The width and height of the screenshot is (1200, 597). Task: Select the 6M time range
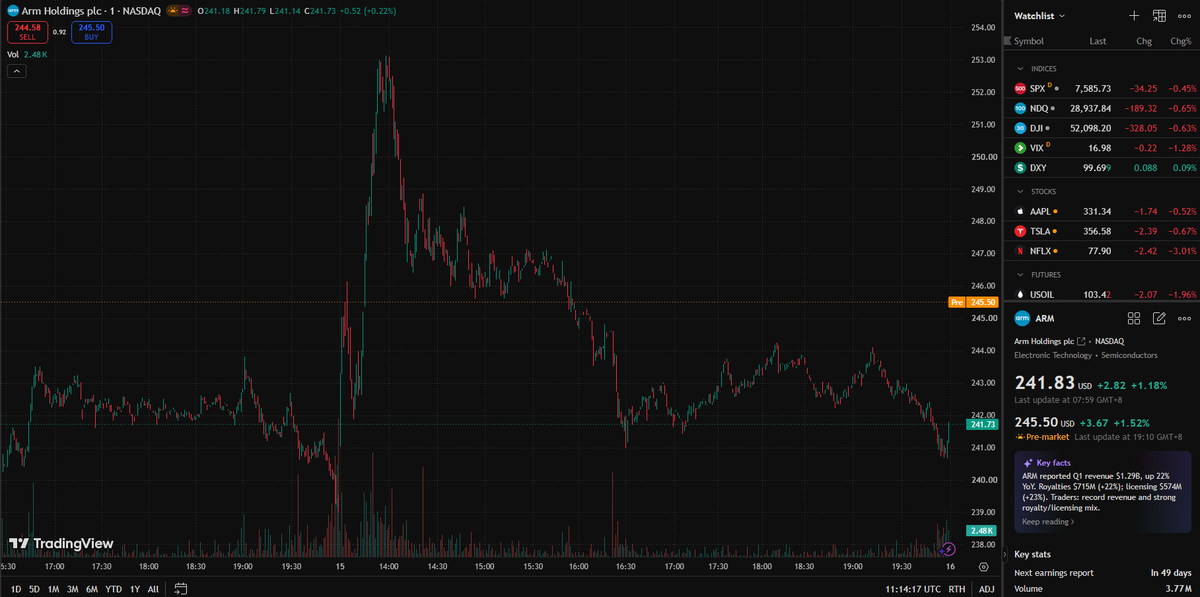[92, 589]
